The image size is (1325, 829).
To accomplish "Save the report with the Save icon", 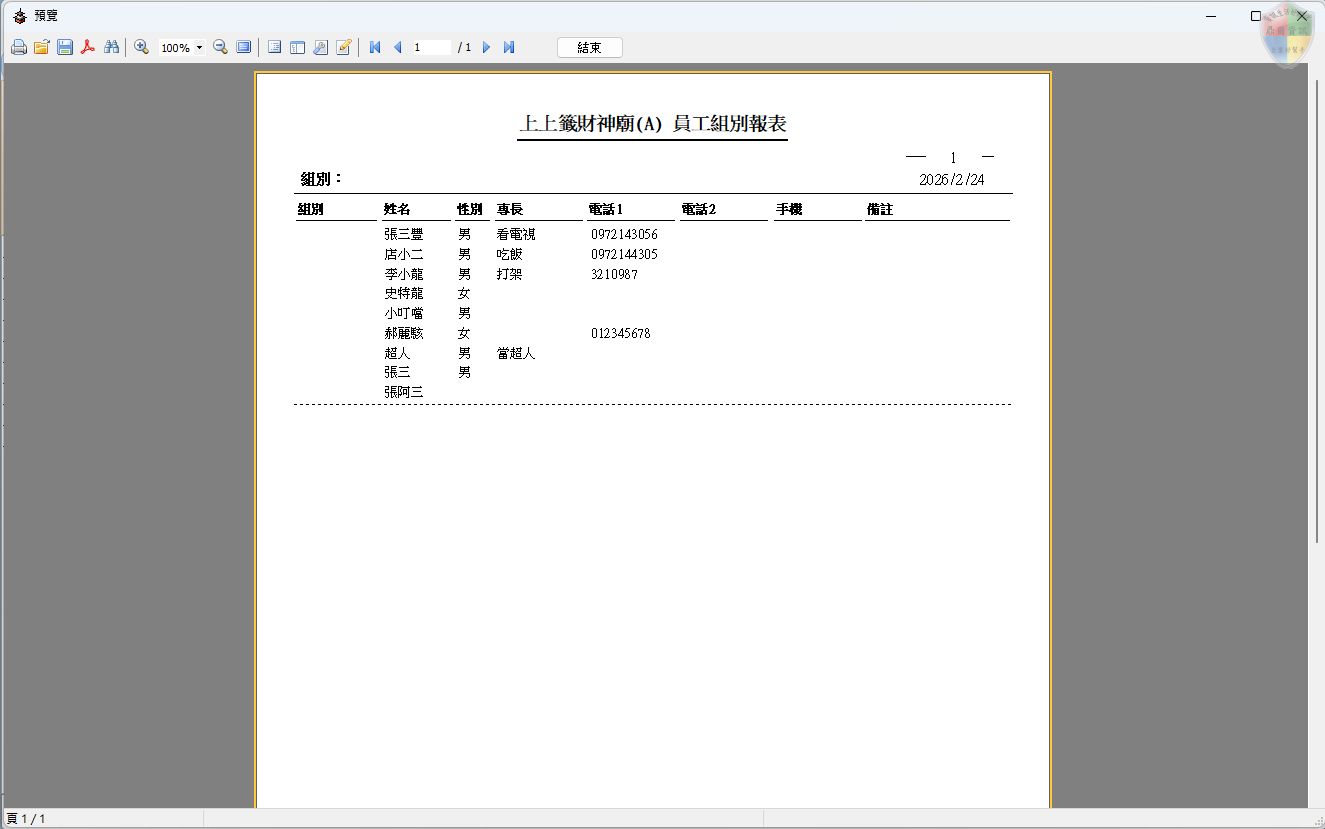I will (x=64, y=46).
